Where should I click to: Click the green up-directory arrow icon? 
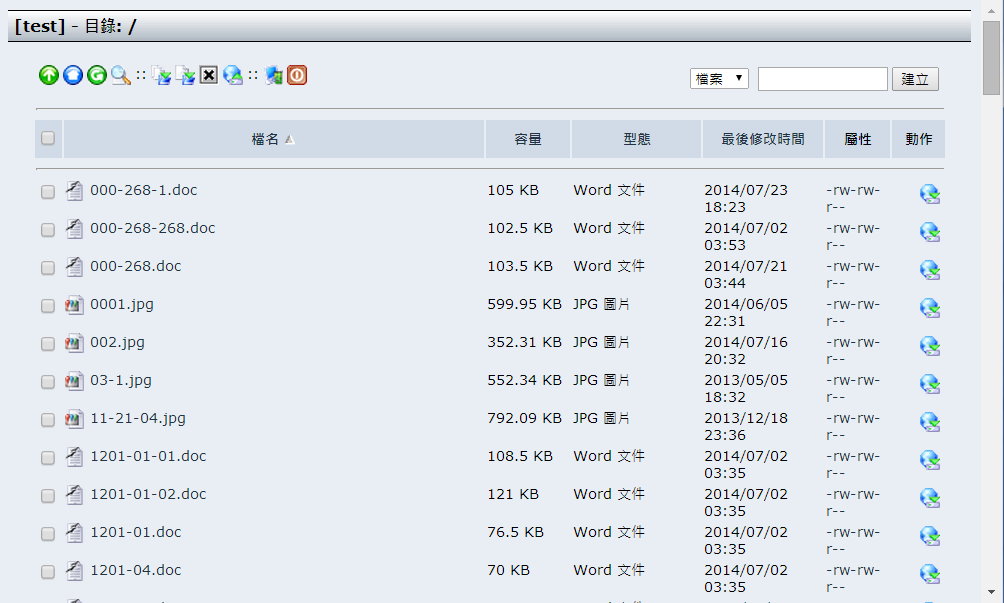point(48,75)
